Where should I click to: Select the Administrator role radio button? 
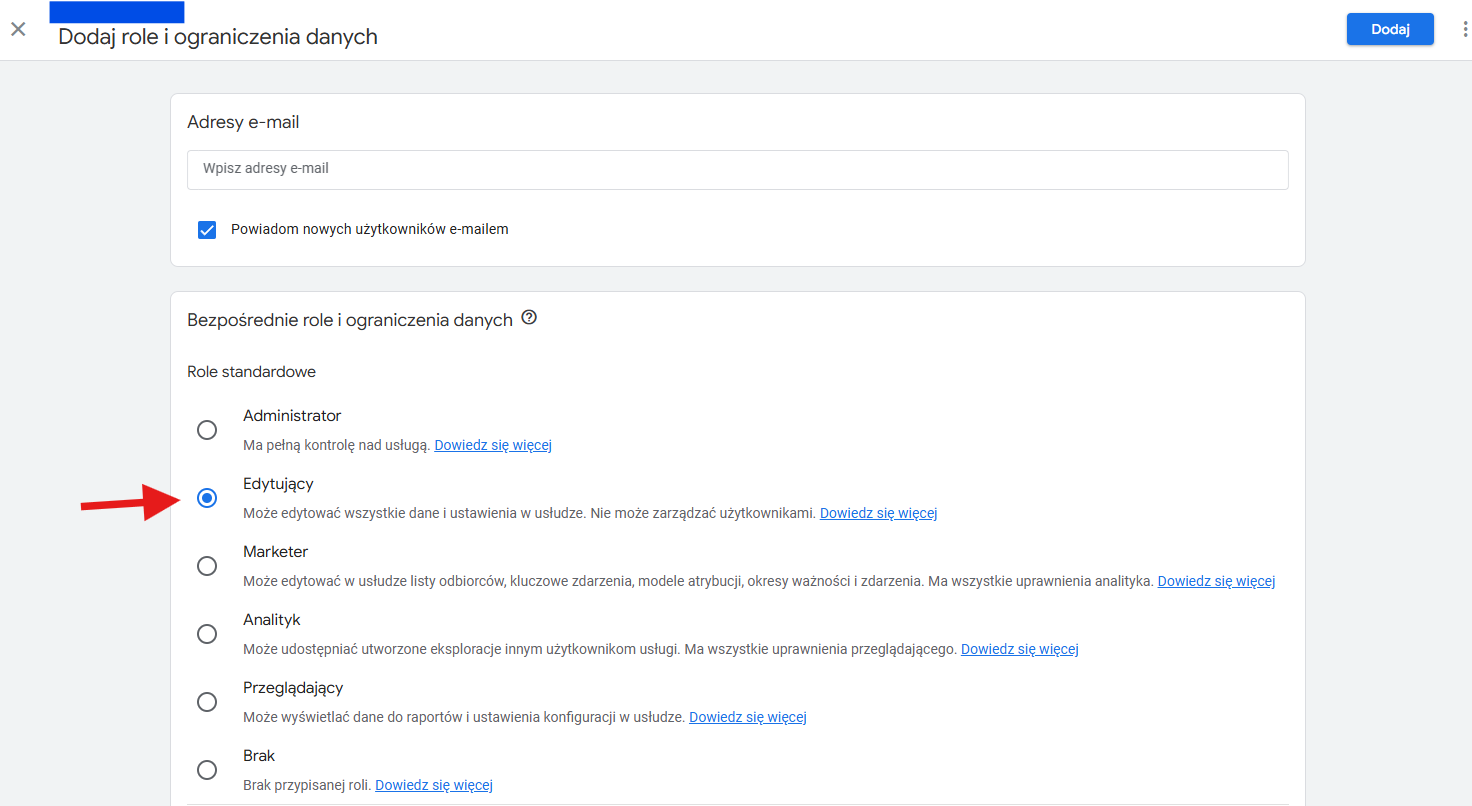(207, 430)
